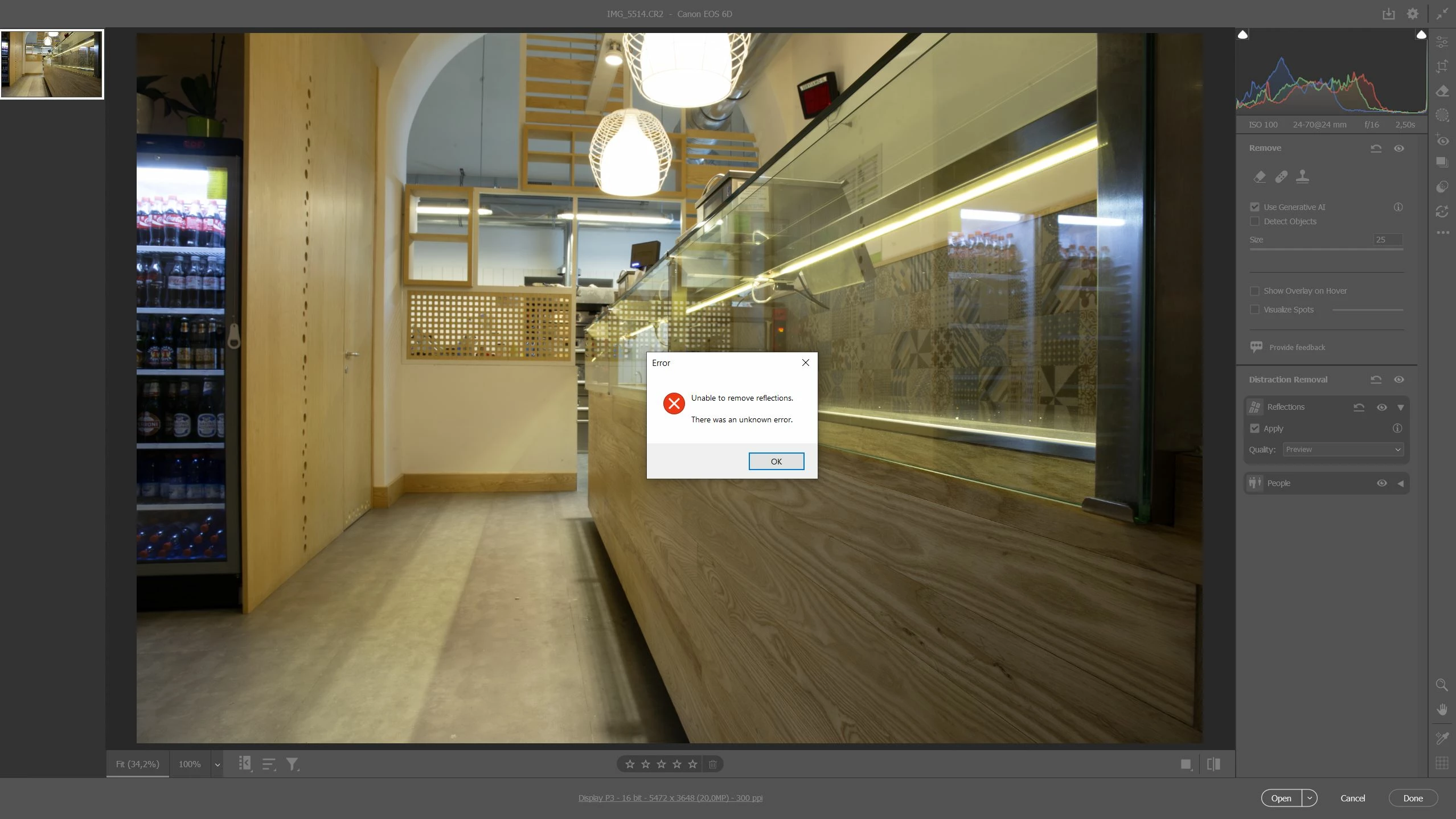Viewport: 1456px width, 819px height.
Task: Click the filter funnel icon
Action: click(x=292, y=764)
